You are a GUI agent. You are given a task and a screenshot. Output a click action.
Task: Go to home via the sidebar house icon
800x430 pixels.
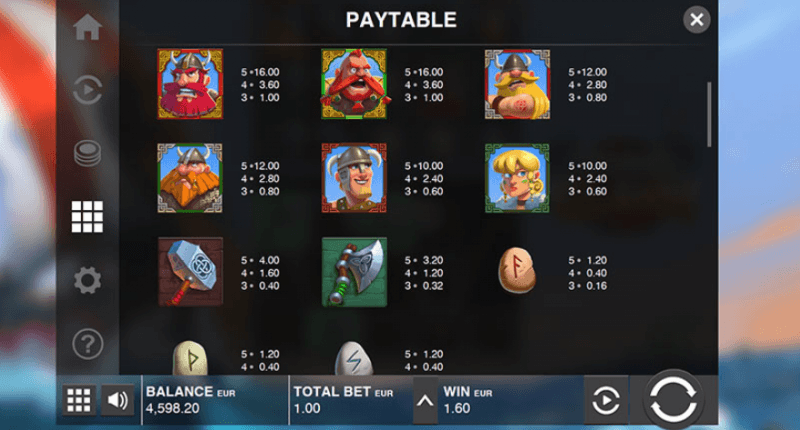point(87,27)
